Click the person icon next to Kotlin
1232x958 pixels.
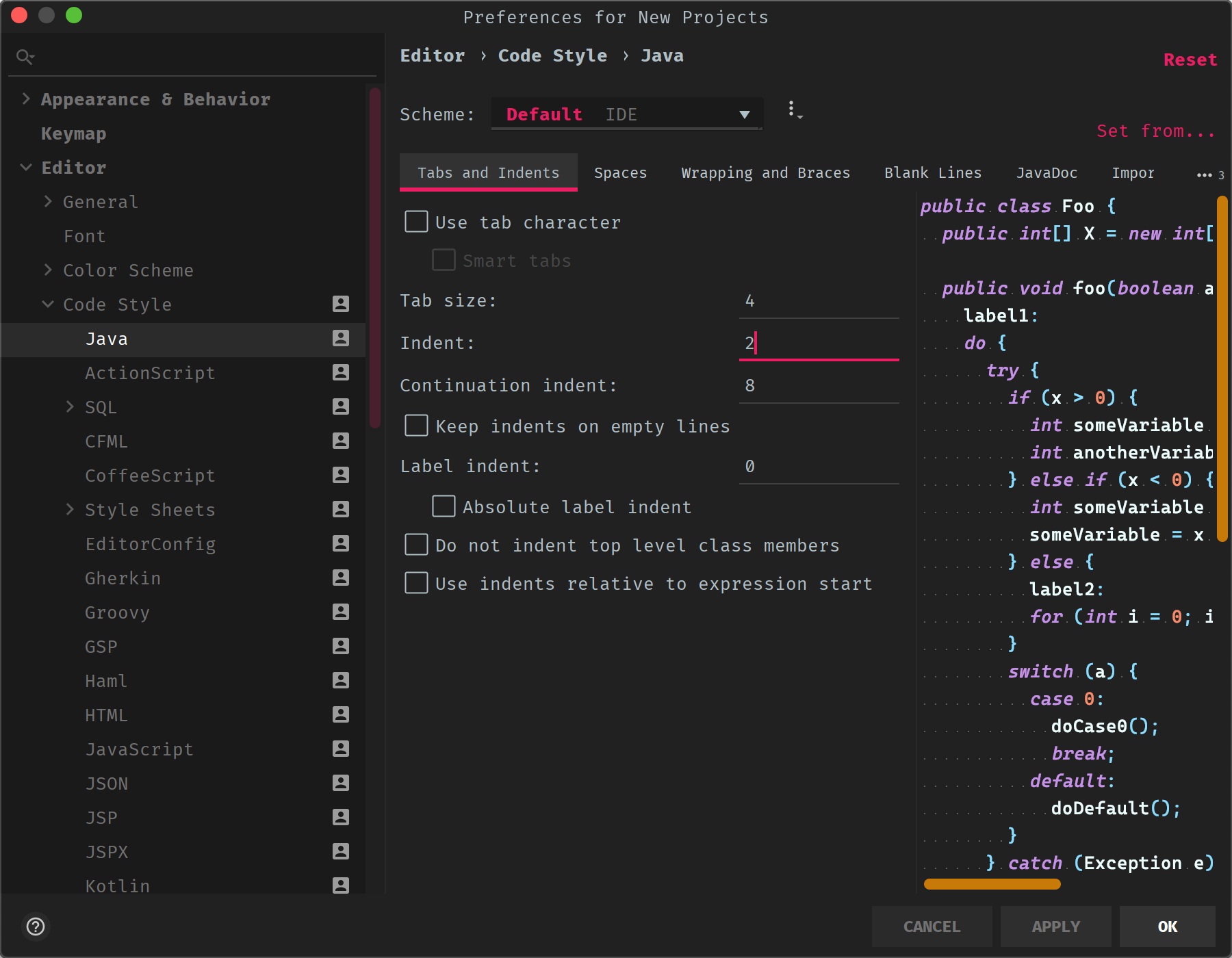point(342,885)
